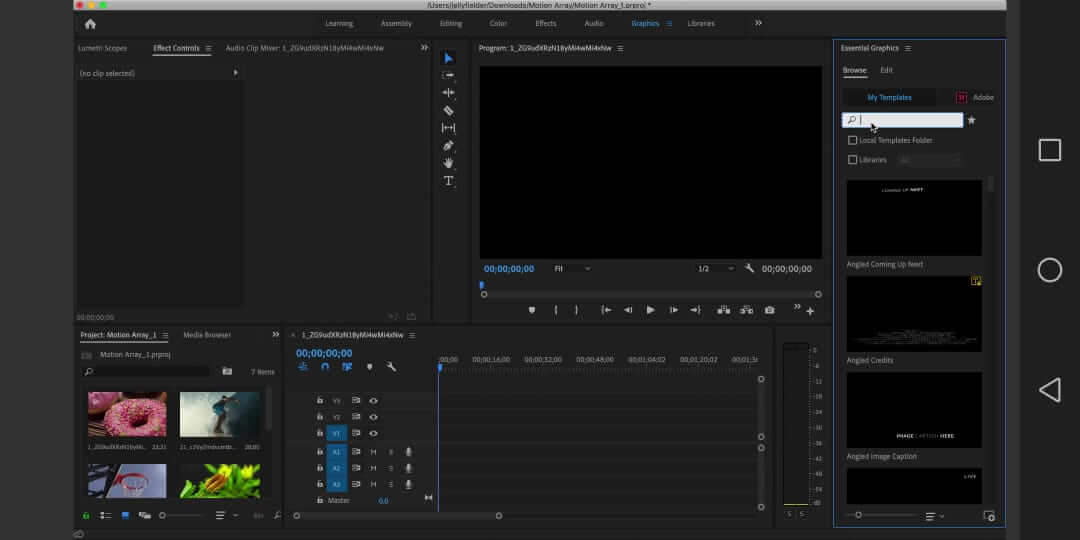The height and width of the screenshot is (540, 1080).
Task: Toggle Project read-only green lock
Action: 86,515
